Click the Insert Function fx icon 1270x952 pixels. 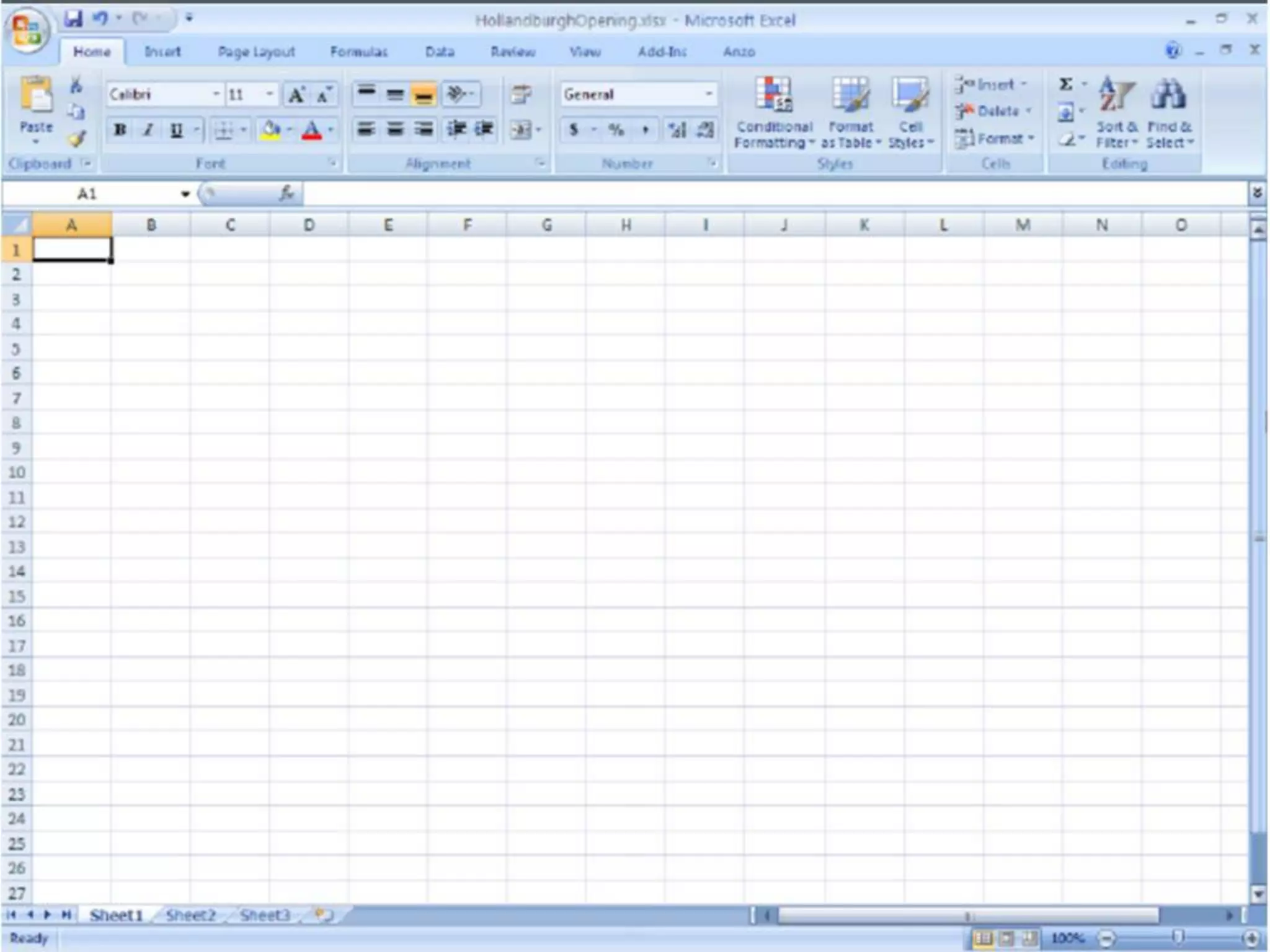coord(286,194)
